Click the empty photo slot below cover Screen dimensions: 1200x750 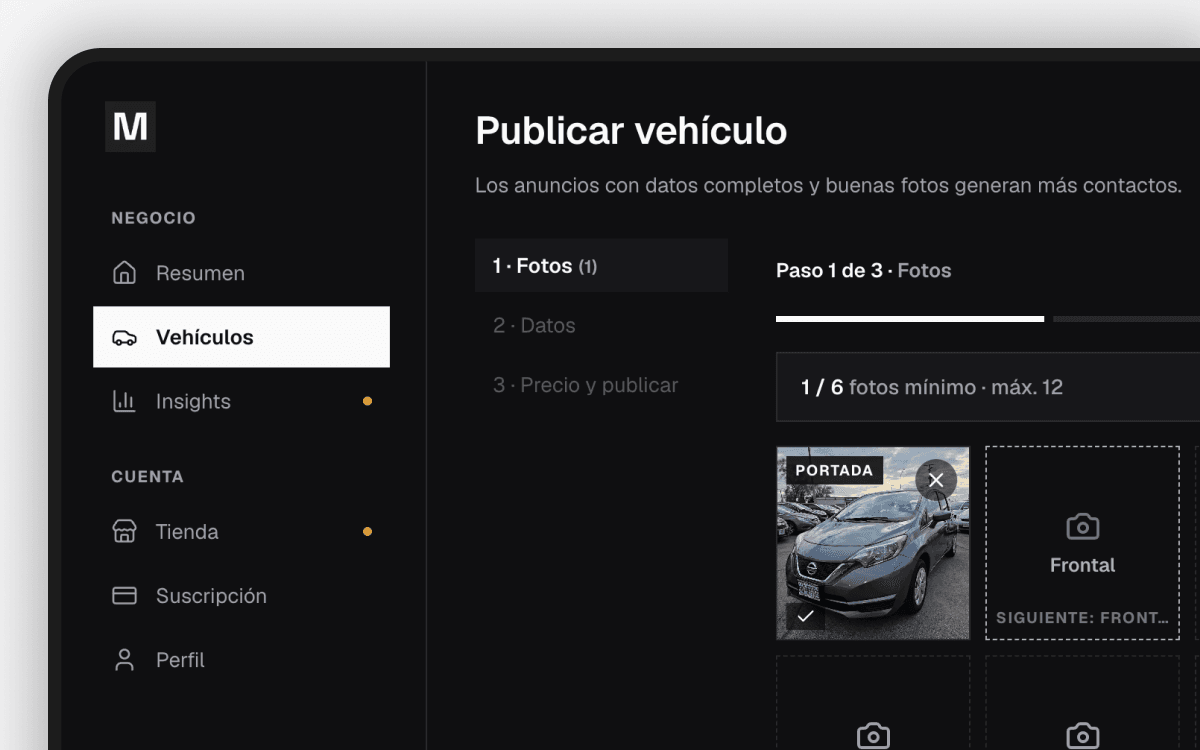tap(873, 703)
